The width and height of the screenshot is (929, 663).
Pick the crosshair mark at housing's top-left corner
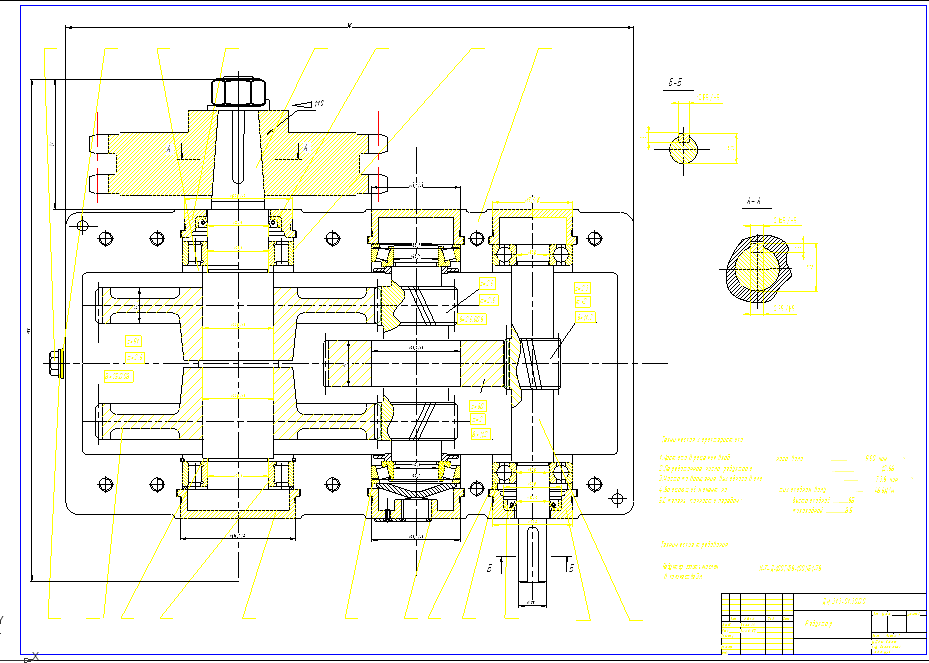point(83,225)
